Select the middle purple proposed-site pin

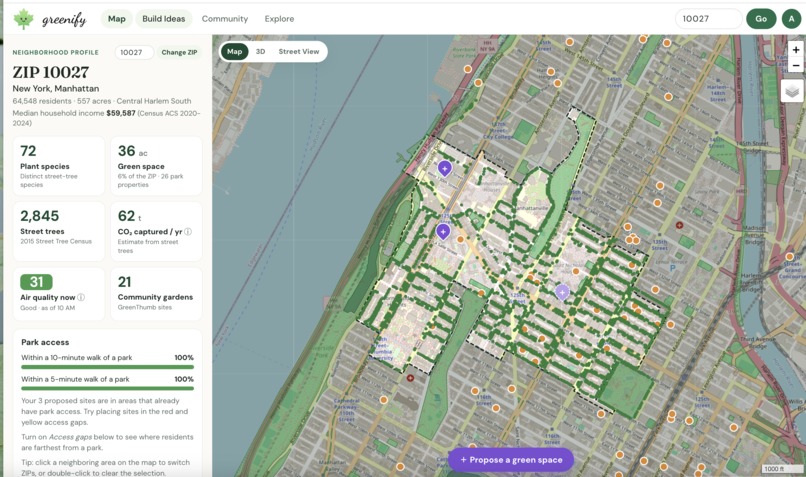pyautogui.click(x=443, y=231)
